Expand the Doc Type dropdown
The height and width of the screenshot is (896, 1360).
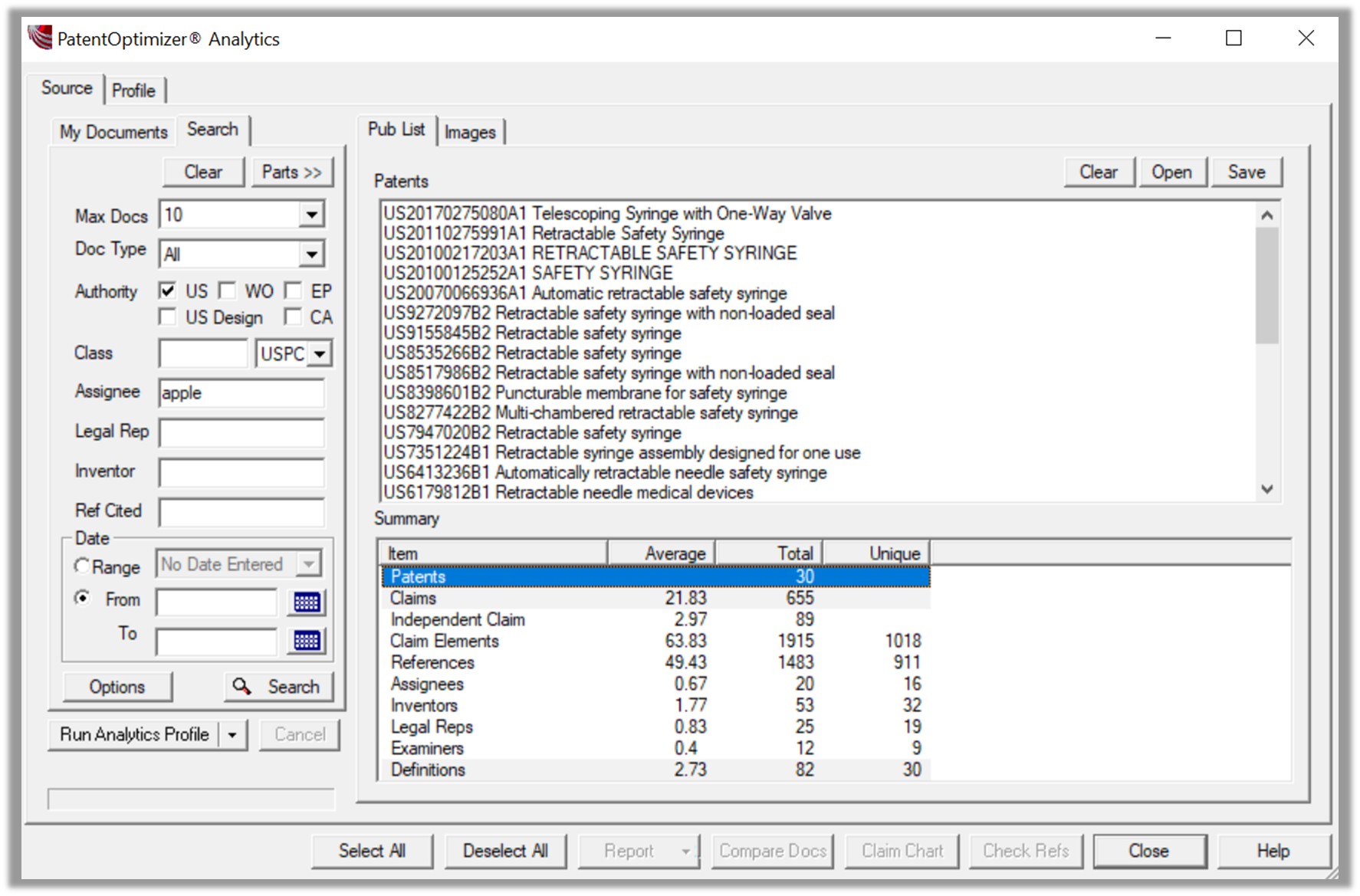311,254
